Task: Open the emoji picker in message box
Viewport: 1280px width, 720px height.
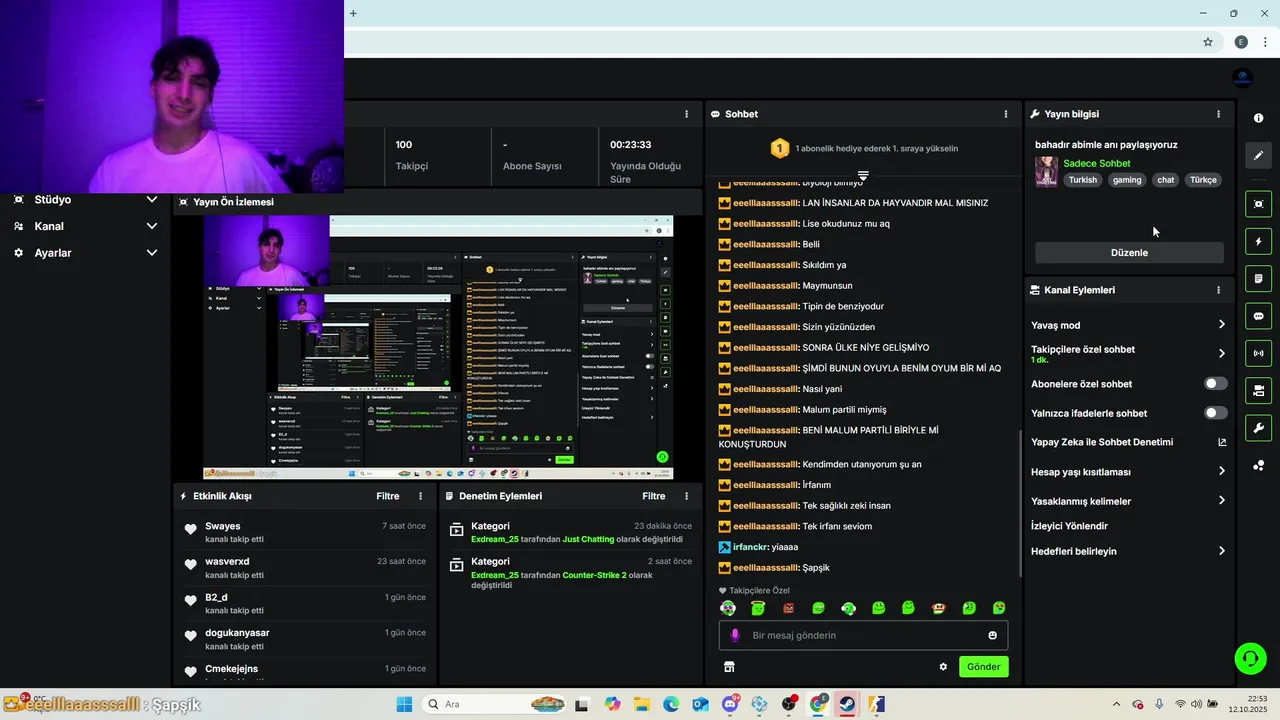Action: click(x=992, y=635)
